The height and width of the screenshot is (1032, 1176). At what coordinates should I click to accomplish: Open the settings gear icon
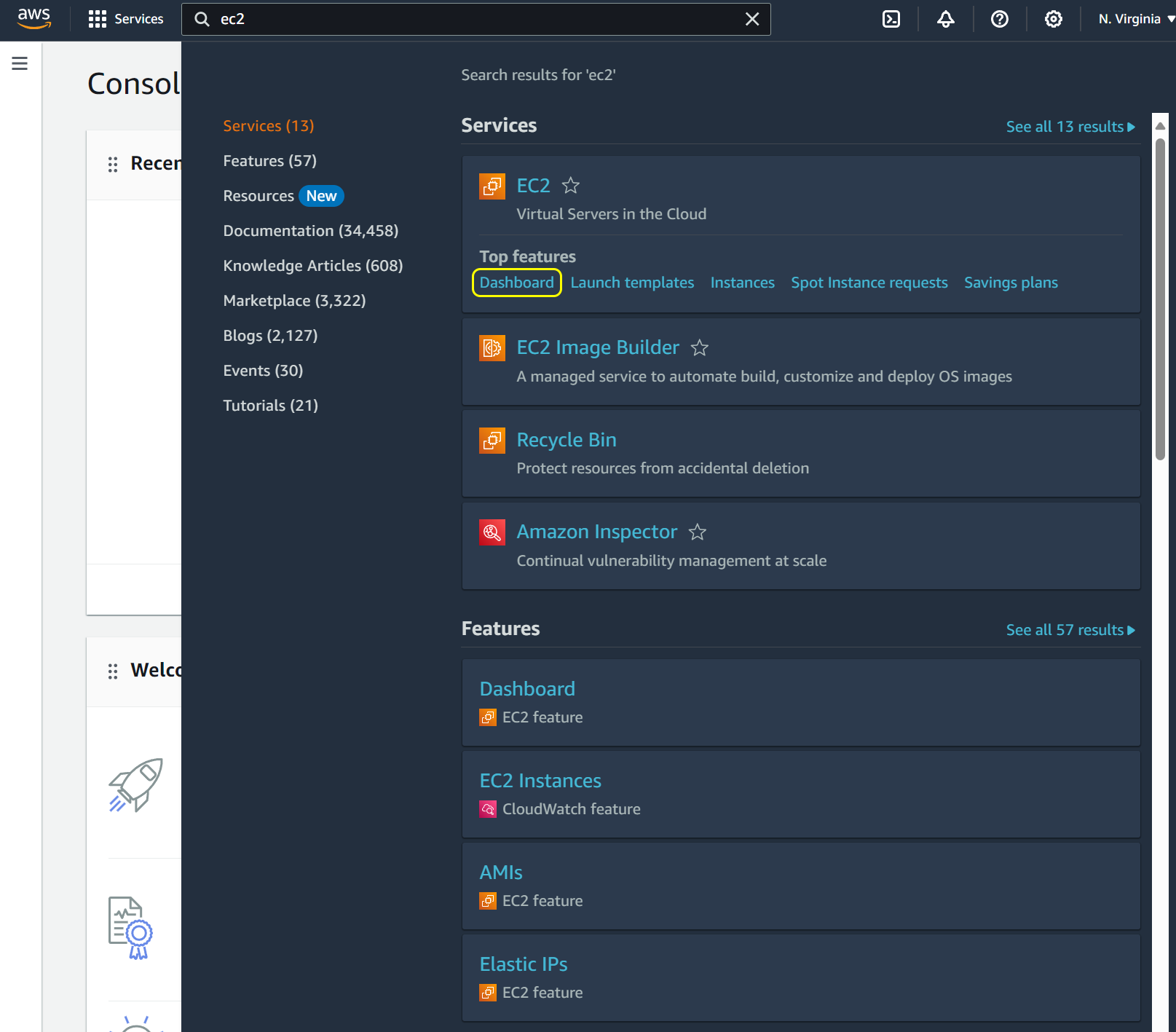click(1053, 19)
